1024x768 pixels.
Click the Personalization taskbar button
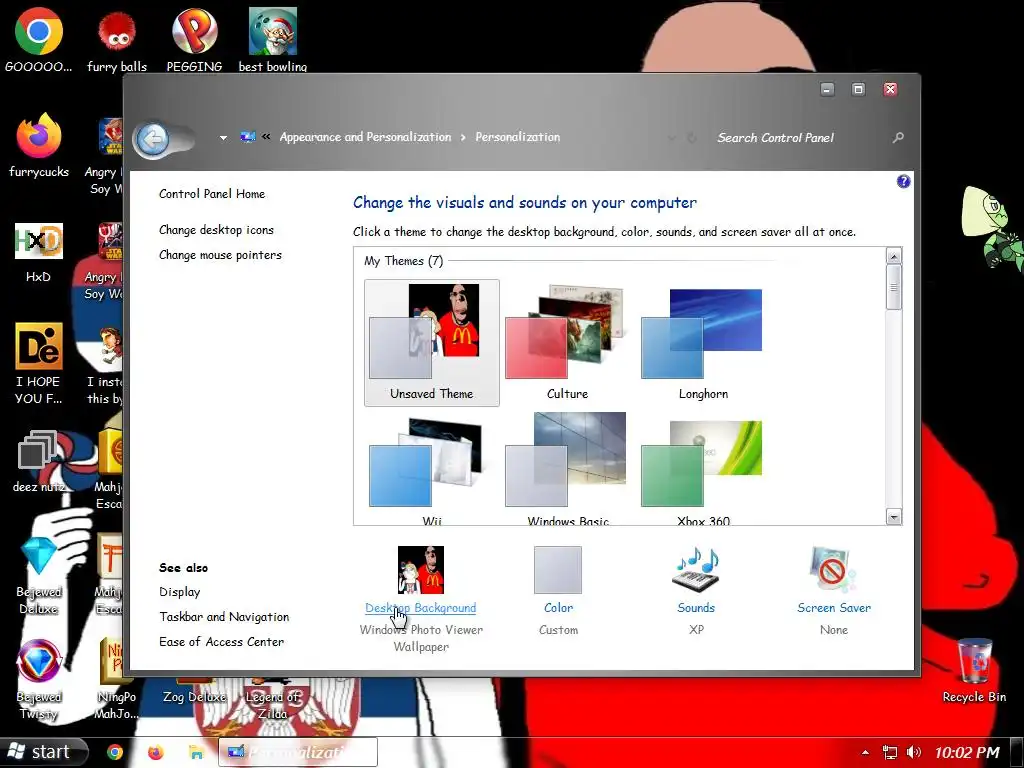(298, 752)
